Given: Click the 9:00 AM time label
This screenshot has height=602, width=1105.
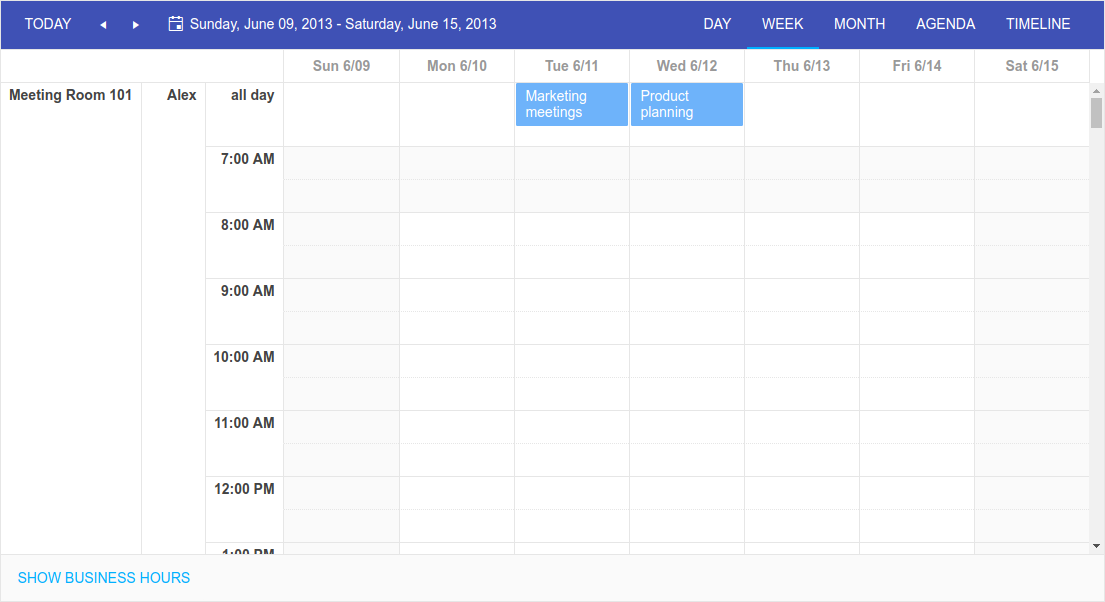Looking at the screenshot, I should pos(247,291).
